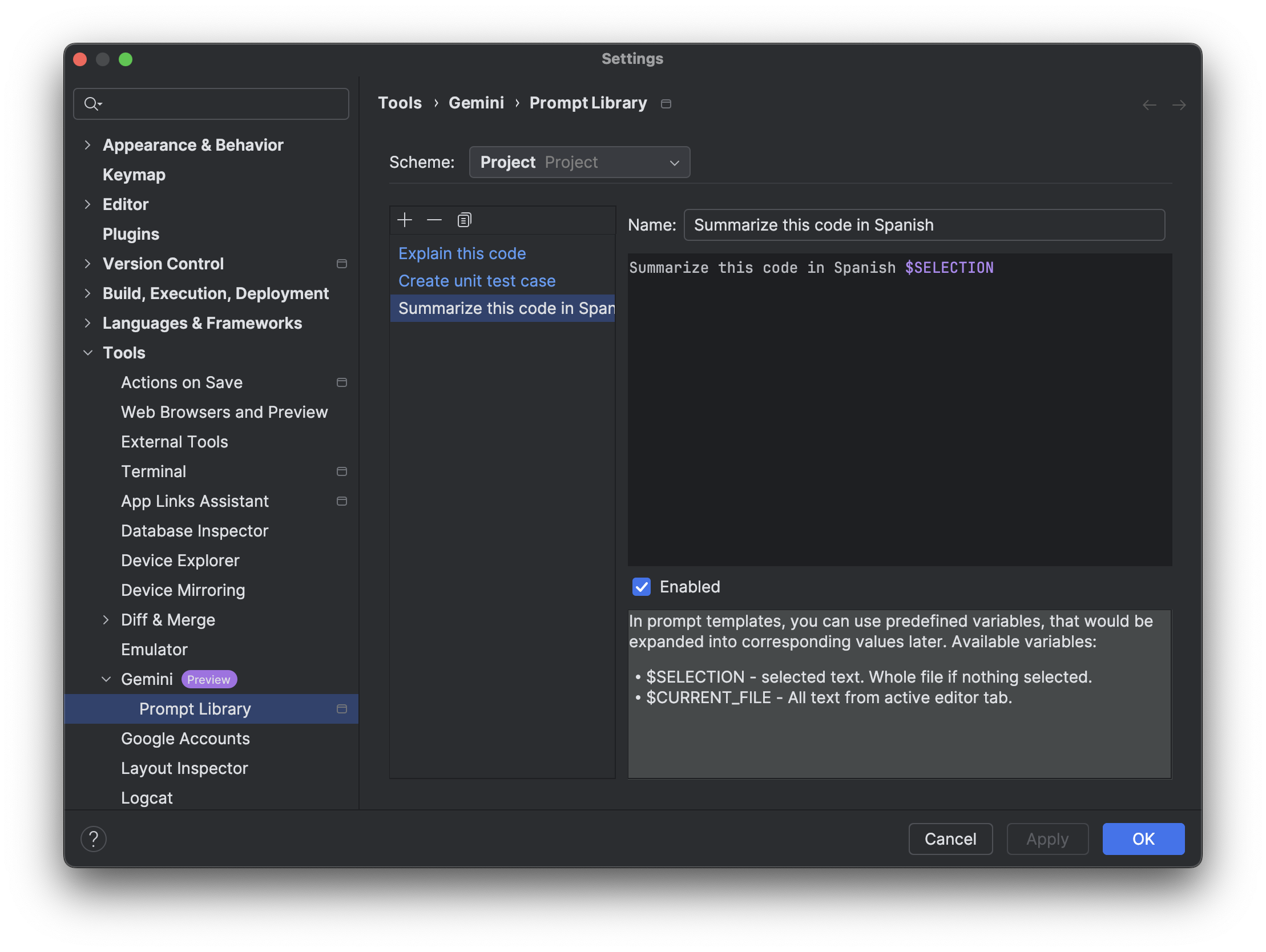The height and width of the screenshot is (952, 1266).
Task: Click the duplicate prompt icon
Action: tap(464, 219)
